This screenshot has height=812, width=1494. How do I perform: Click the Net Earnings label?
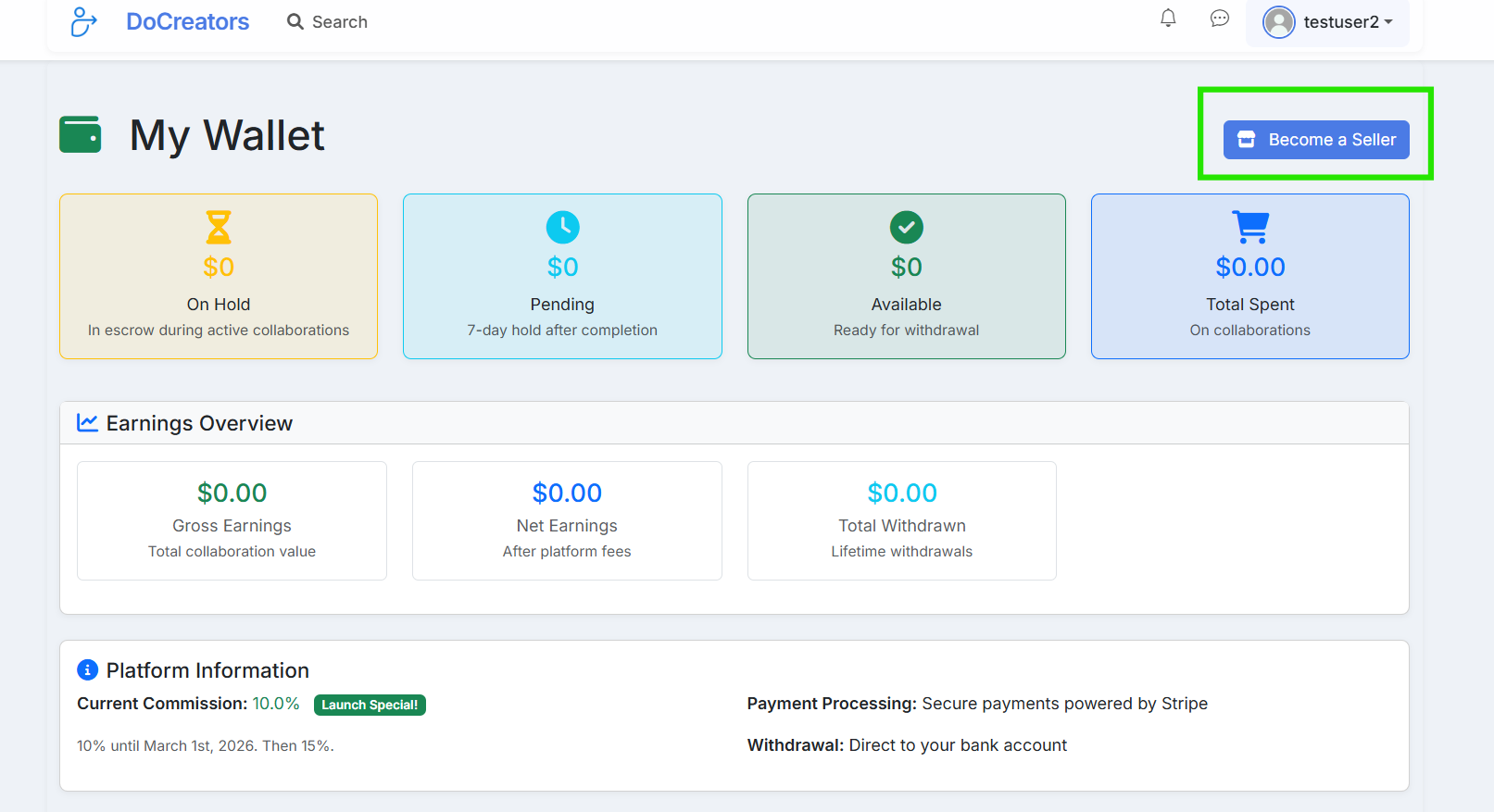point(567,526)
